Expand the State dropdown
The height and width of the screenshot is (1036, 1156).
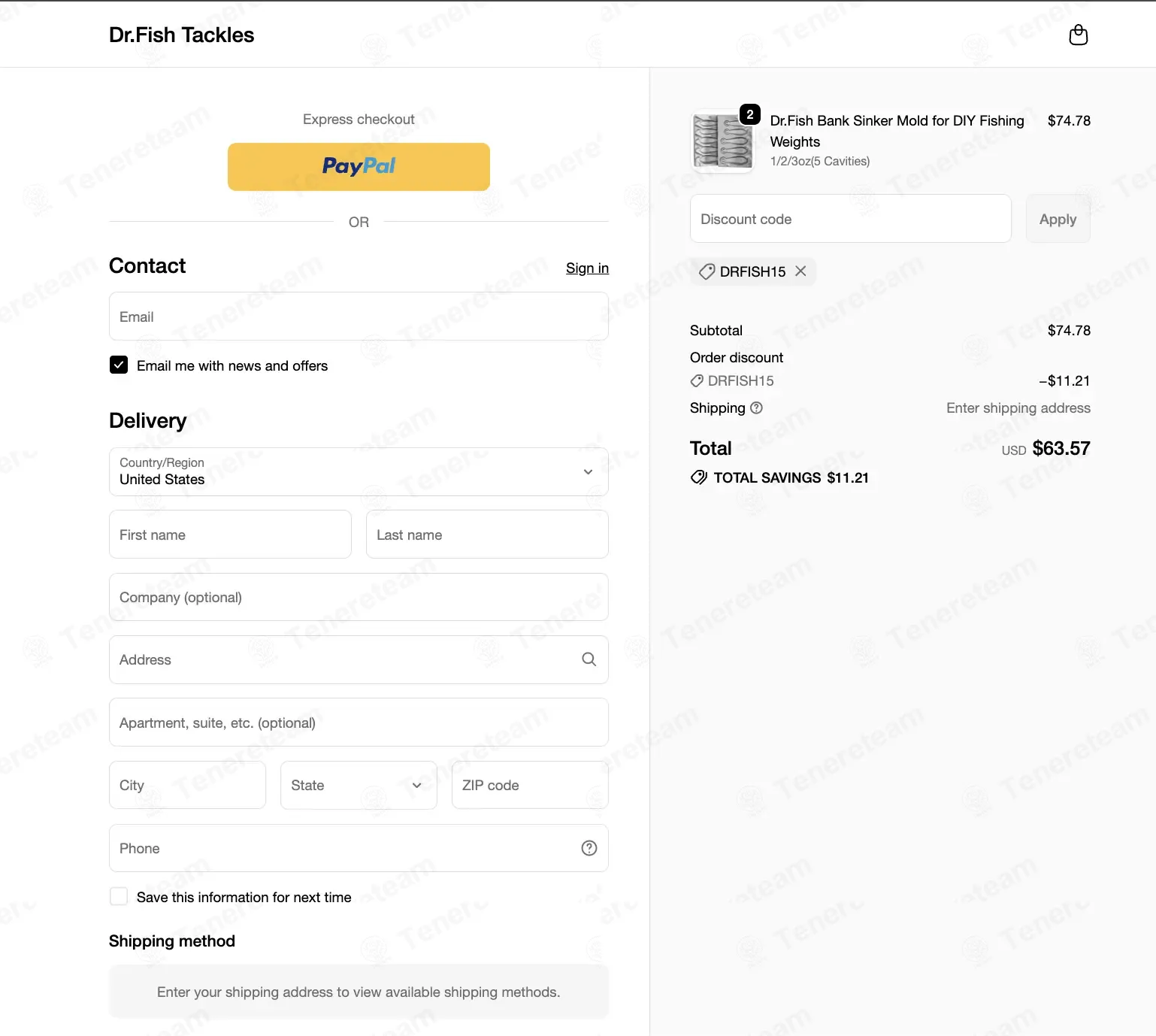[x=359, y=785]
